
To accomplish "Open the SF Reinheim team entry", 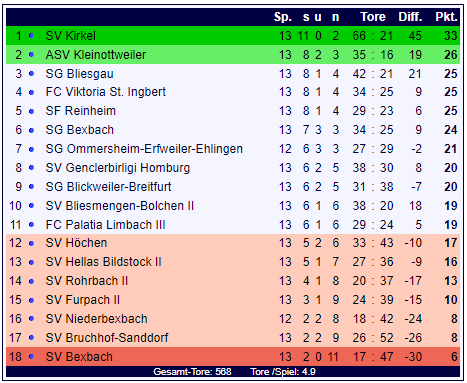I will click(81, 111).
